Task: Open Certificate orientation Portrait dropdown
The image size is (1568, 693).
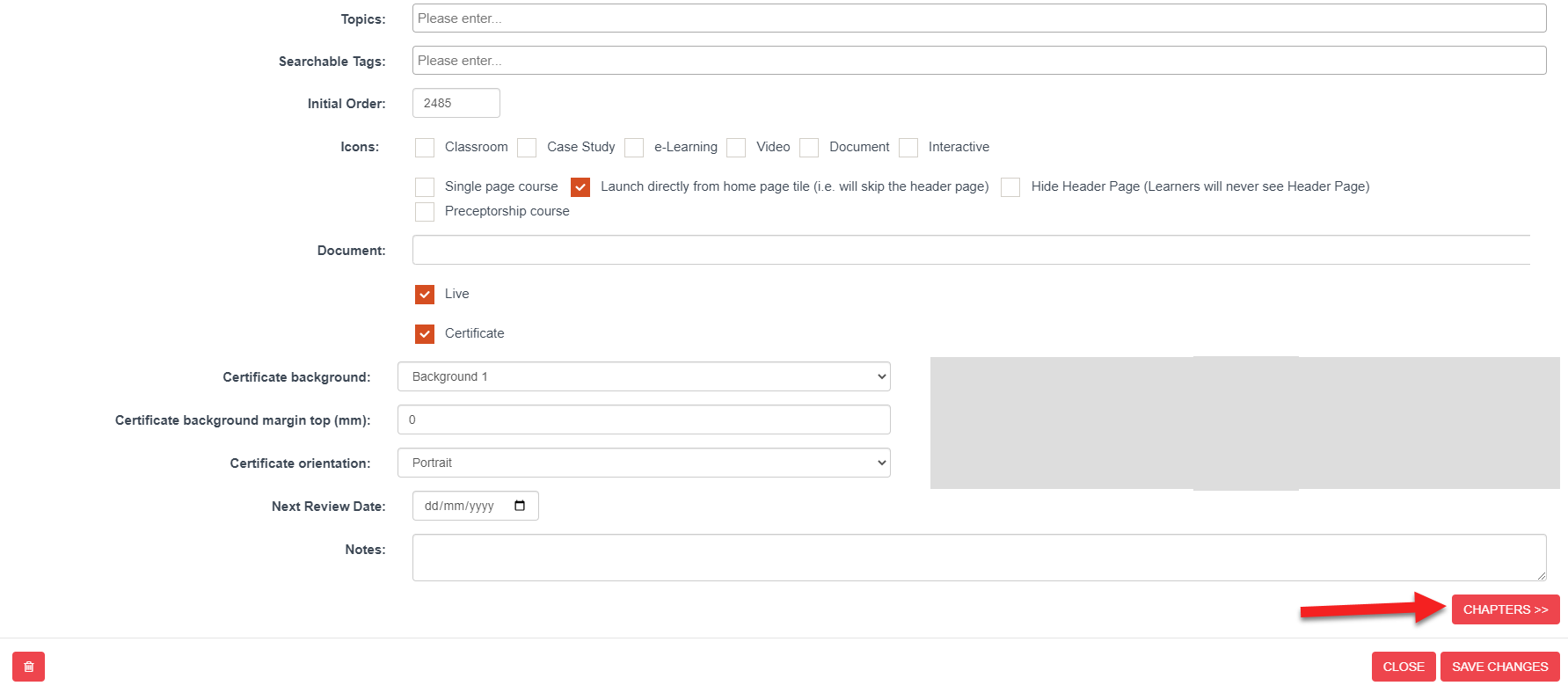Action: 644,463
